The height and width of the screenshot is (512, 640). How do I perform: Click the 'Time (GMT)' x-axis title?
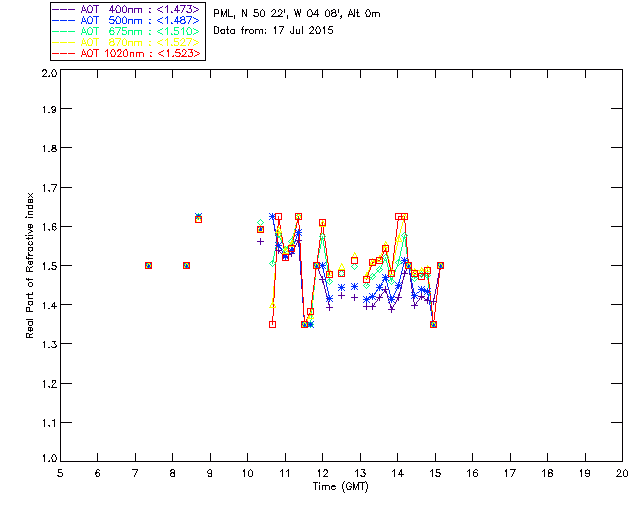click(340, 487)
